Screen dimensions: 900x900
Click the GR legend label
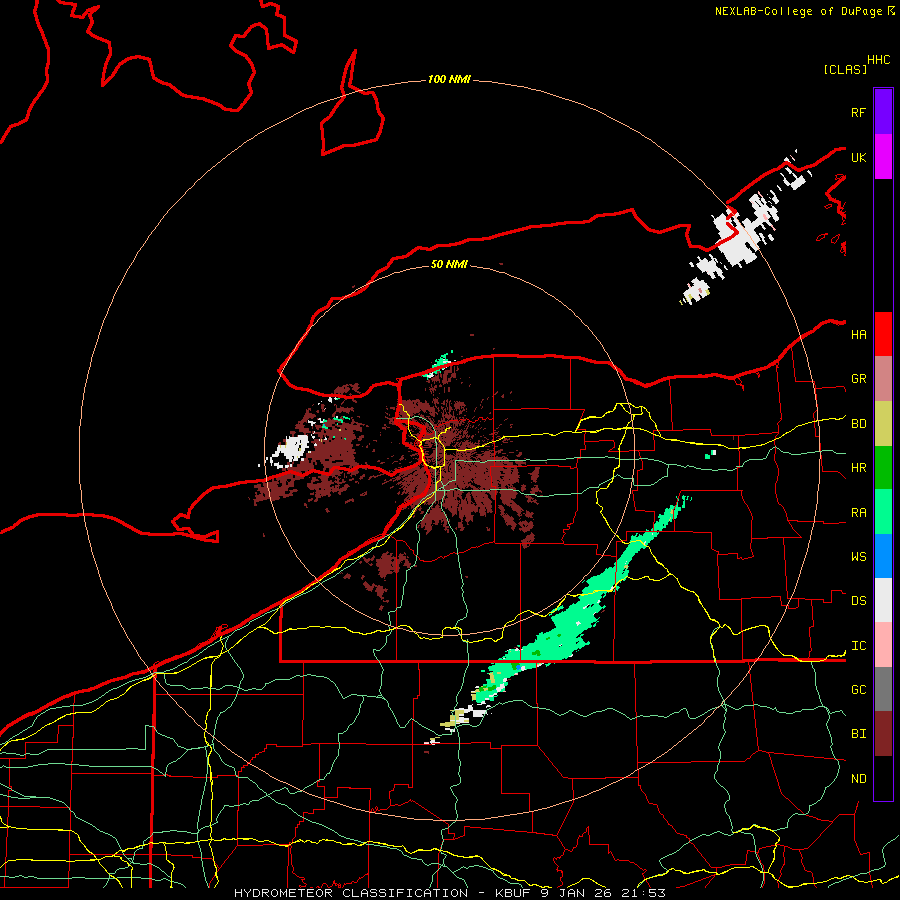point(858,379)
